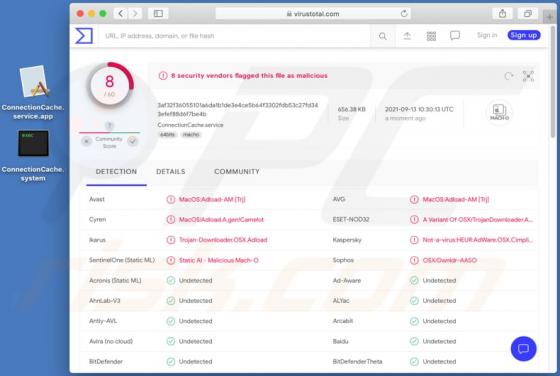Switch to the COMMUNITY tab

pyautogui.click(x=237, y=172)
